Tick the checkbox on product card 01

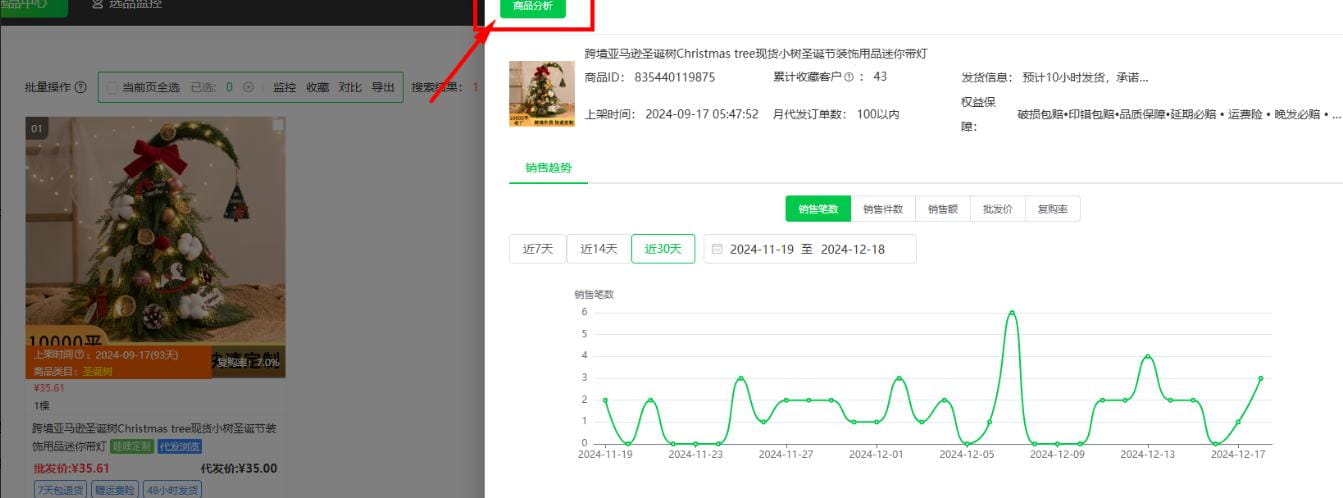point(278,125)
